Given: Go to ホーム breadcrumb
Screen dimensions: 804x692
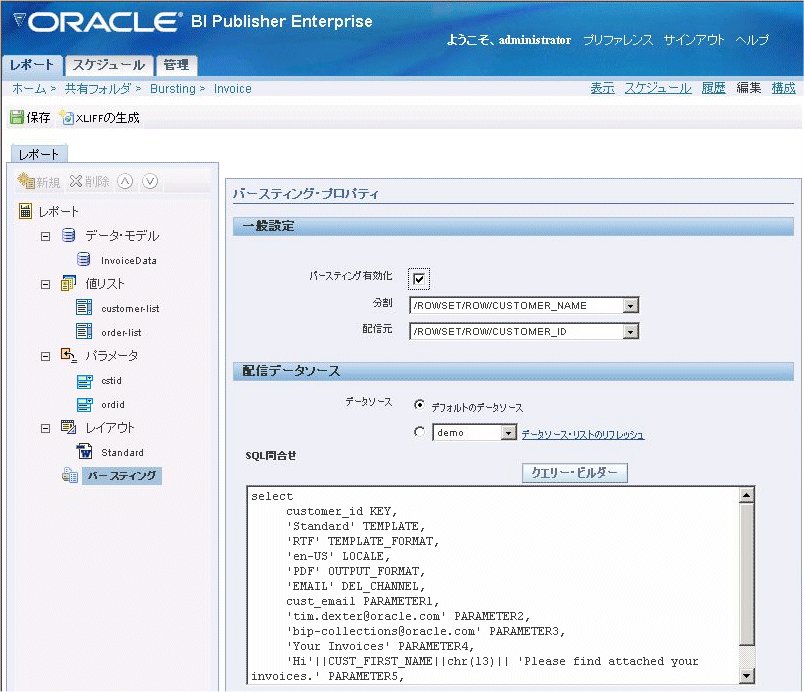Looking at the screenshot, I should click(29, 89).
